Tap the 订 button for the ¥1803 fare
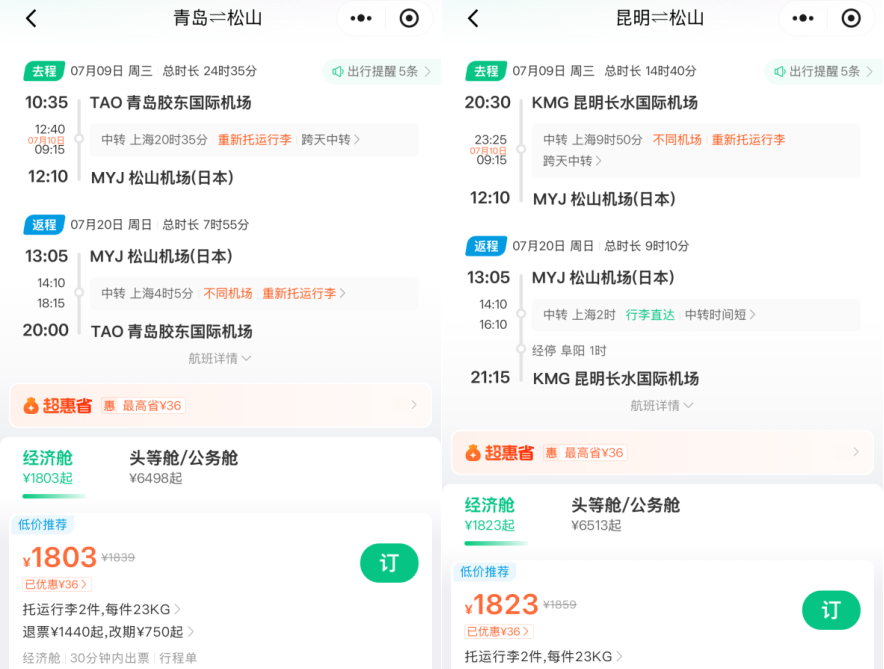 coord(389,563)
